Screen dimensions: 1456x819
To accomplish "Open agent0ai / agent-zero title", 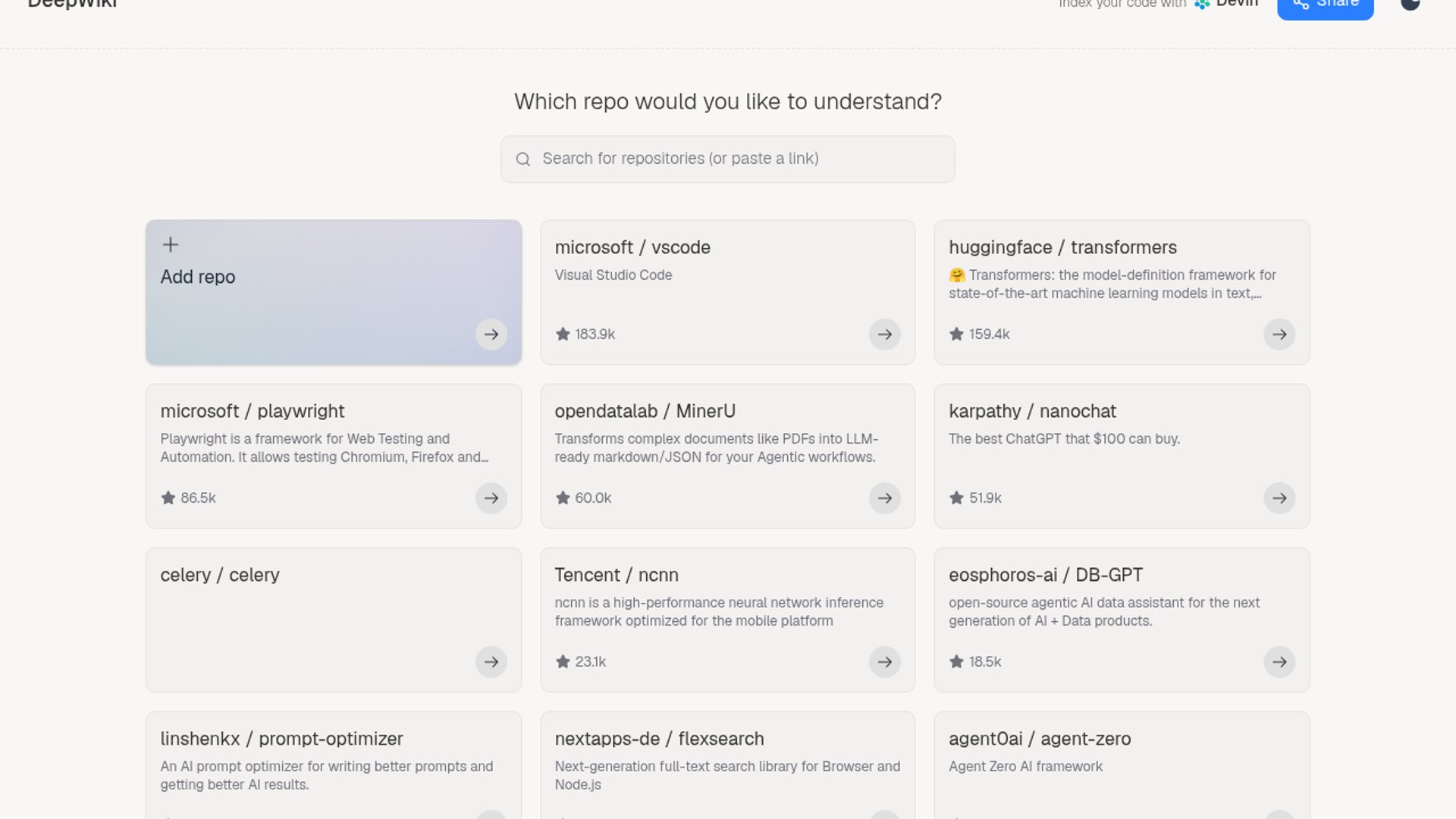I will [x=1040, y=739].
